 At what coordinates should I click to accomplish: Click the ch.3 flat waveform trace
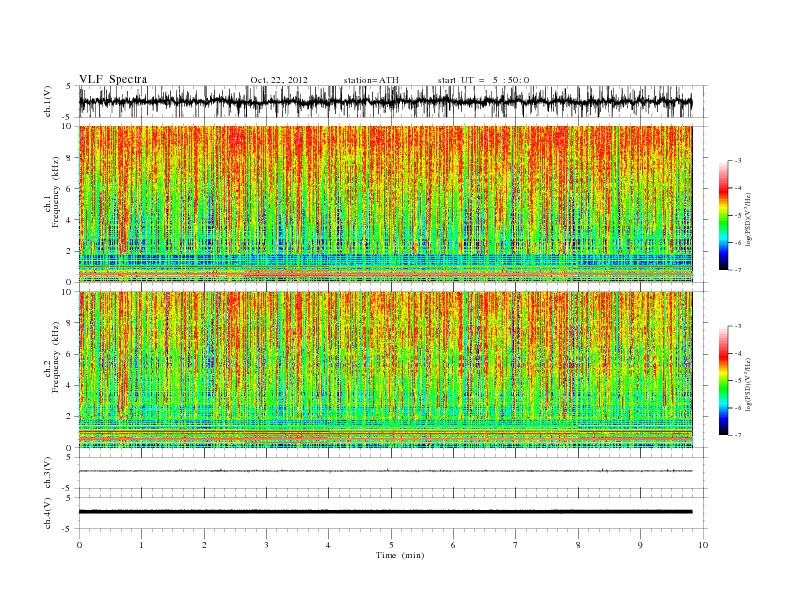tap(385, 471)
